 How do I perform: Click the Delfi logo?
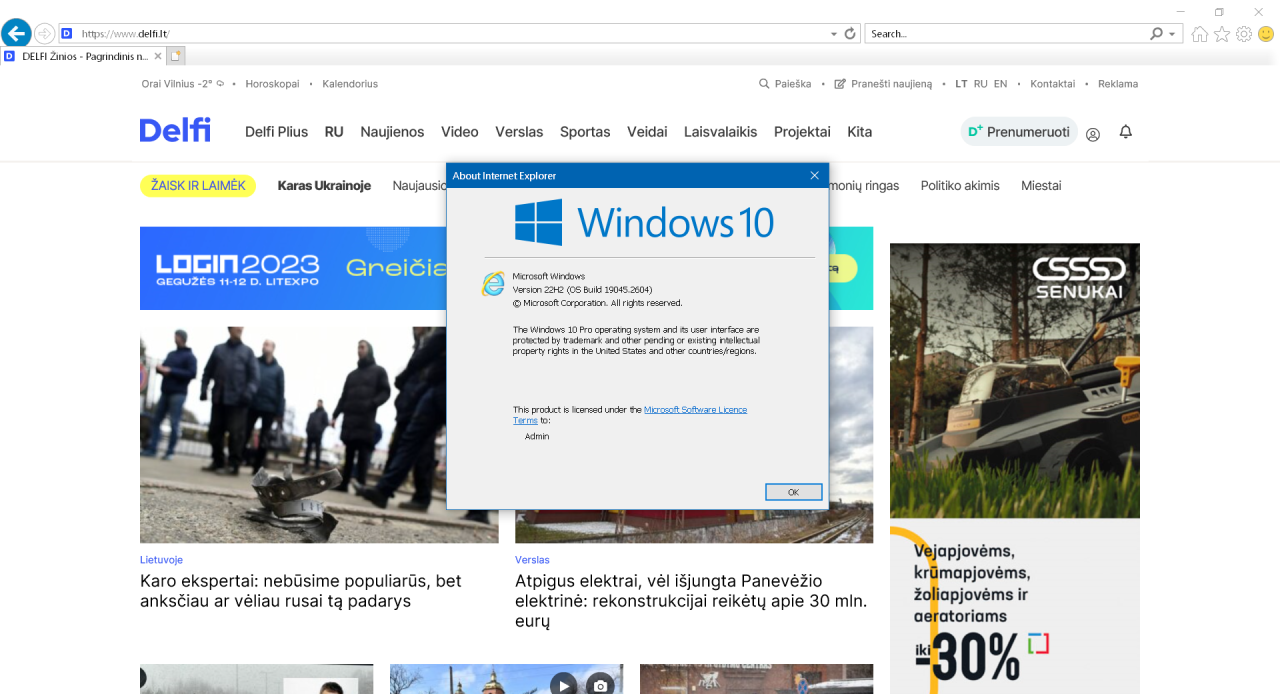point(175,130)
